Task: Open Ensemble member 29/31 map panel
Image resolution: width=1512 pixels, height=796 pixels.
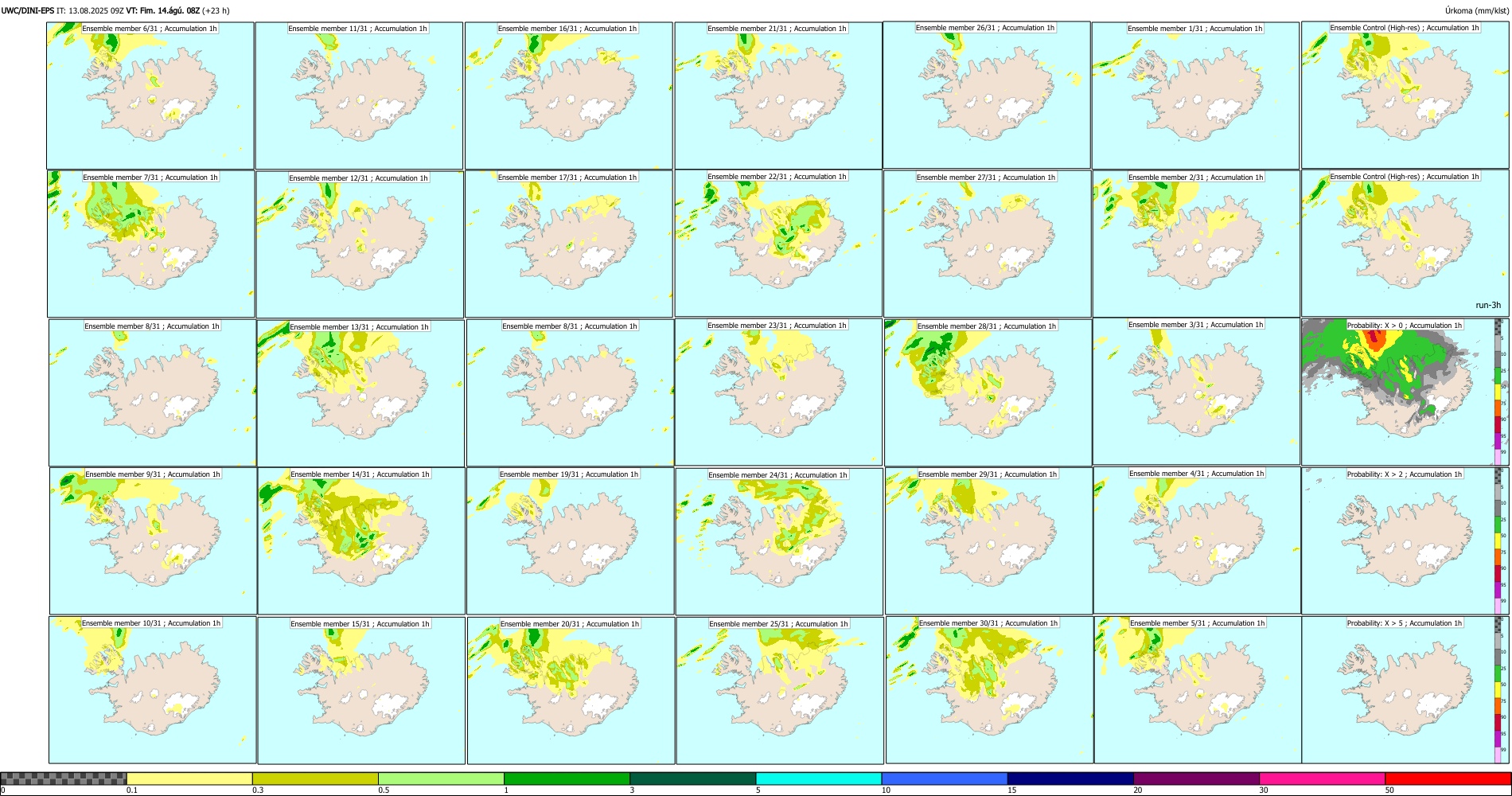Action: (x=989, y=541)
